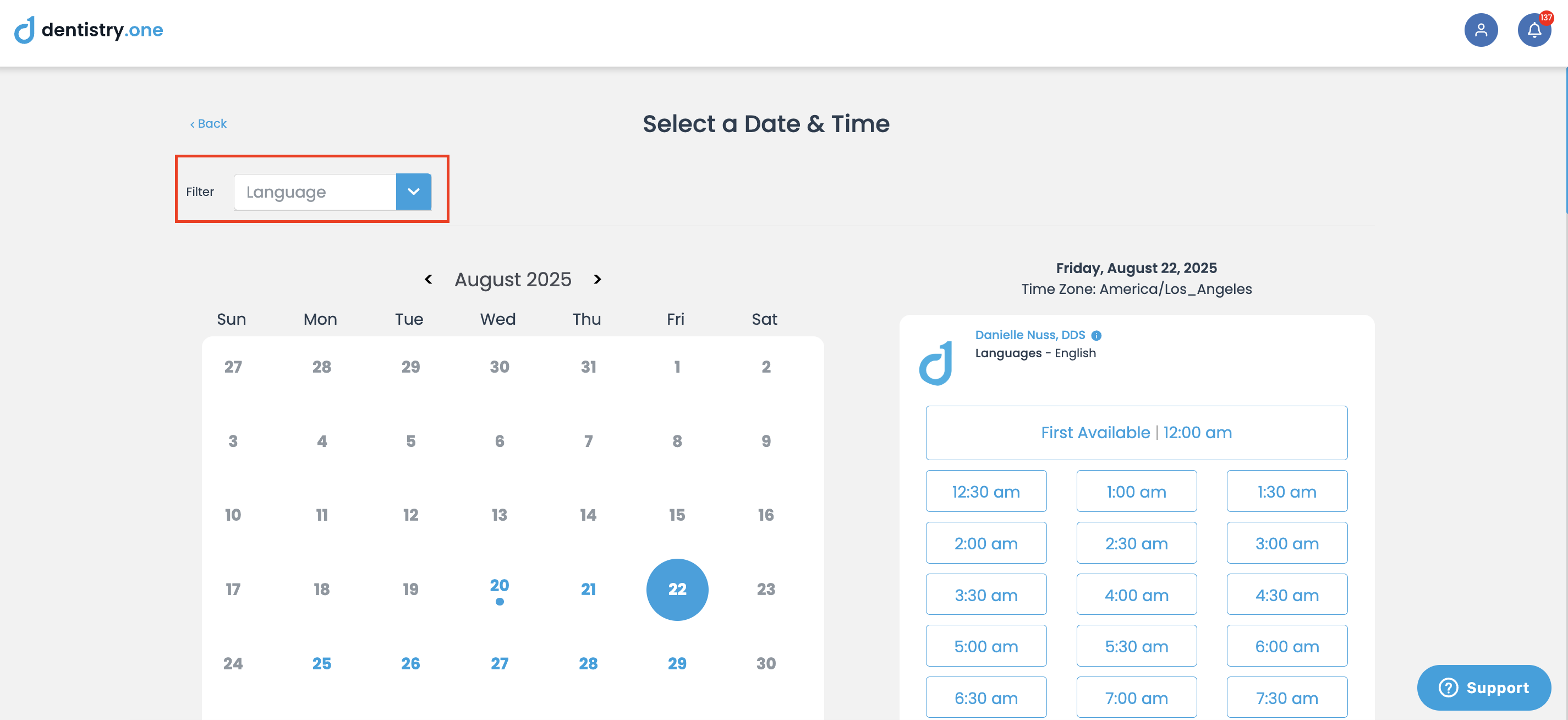Choose the First Available 12:00 am slot
The image size is (1568, 720).
click(1136, 433)
